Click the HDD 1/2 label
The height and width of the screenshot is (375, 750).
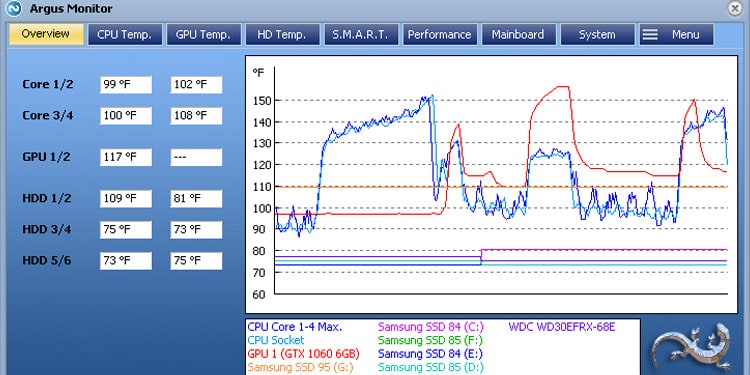(47, 199)
